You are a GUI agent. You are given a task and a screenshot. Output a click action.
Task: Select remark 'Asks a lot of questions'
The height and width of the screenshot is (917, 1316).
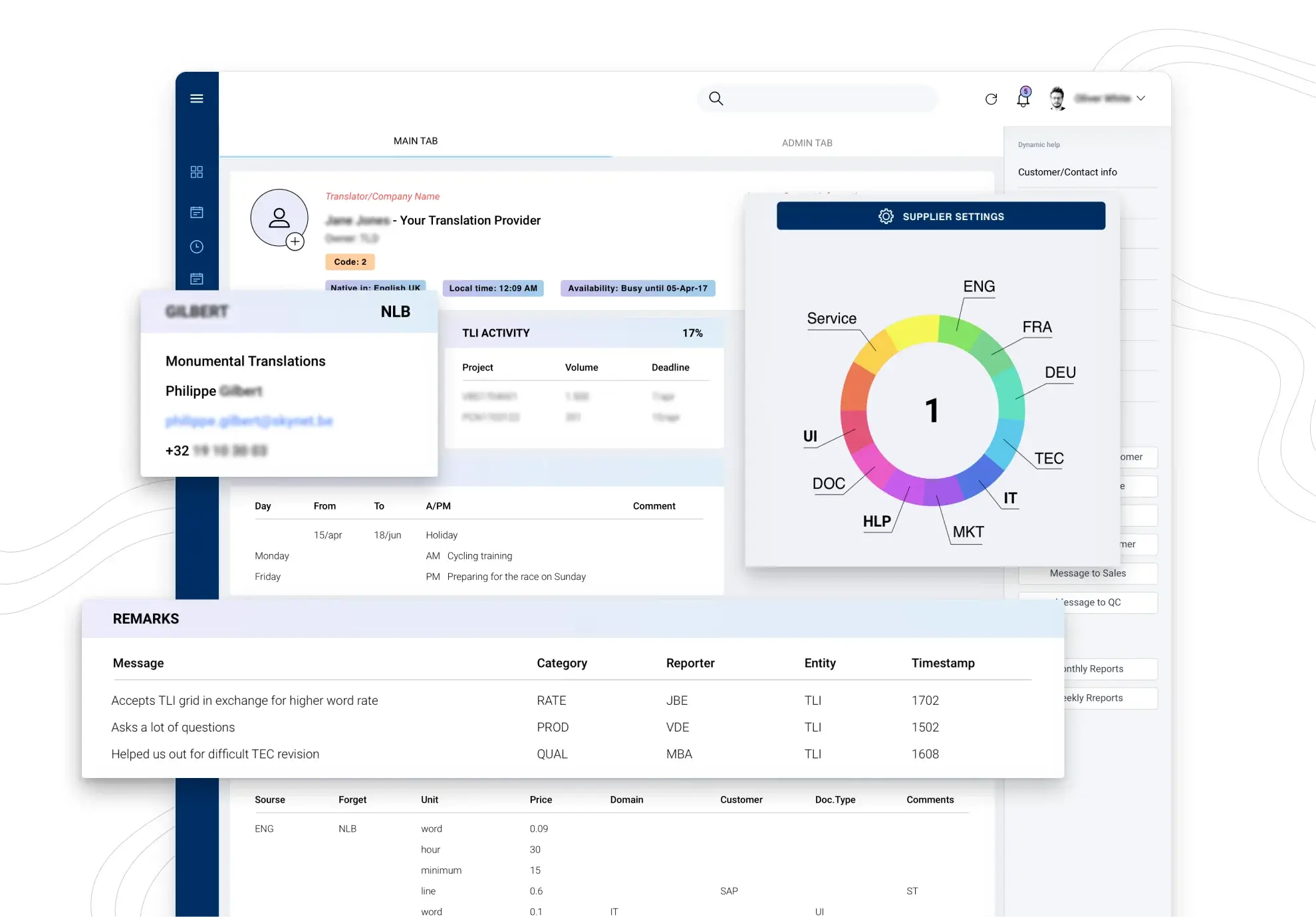point(173,727)
